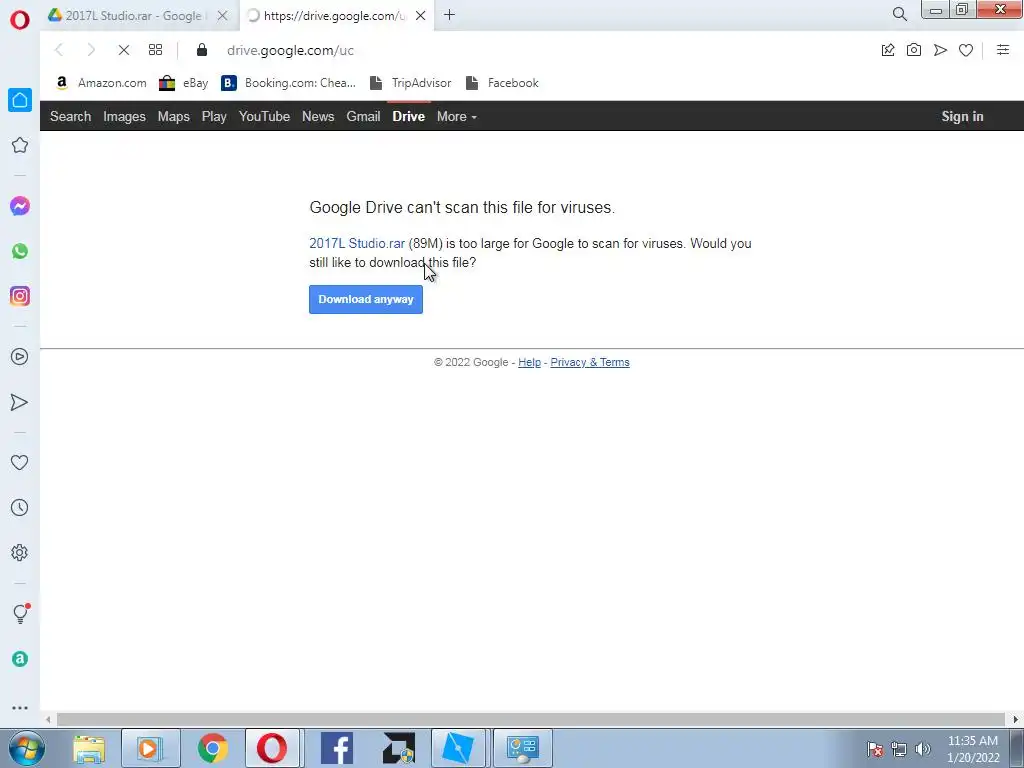
Task: Open Chrome from the taskbar
Action: click(x=212, y=748)
